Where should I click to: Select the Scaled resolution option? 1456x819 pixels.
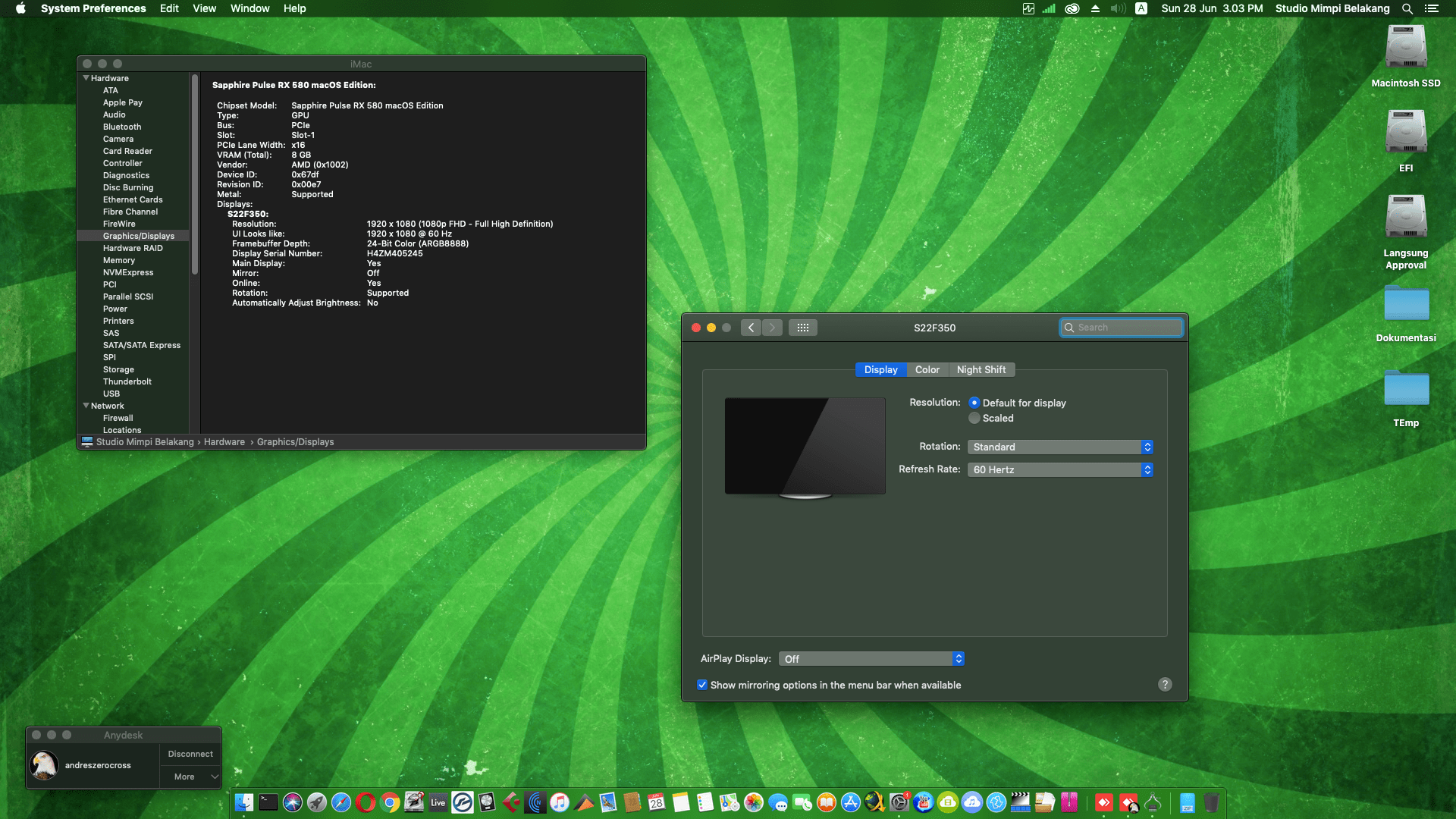coord(974,419)
